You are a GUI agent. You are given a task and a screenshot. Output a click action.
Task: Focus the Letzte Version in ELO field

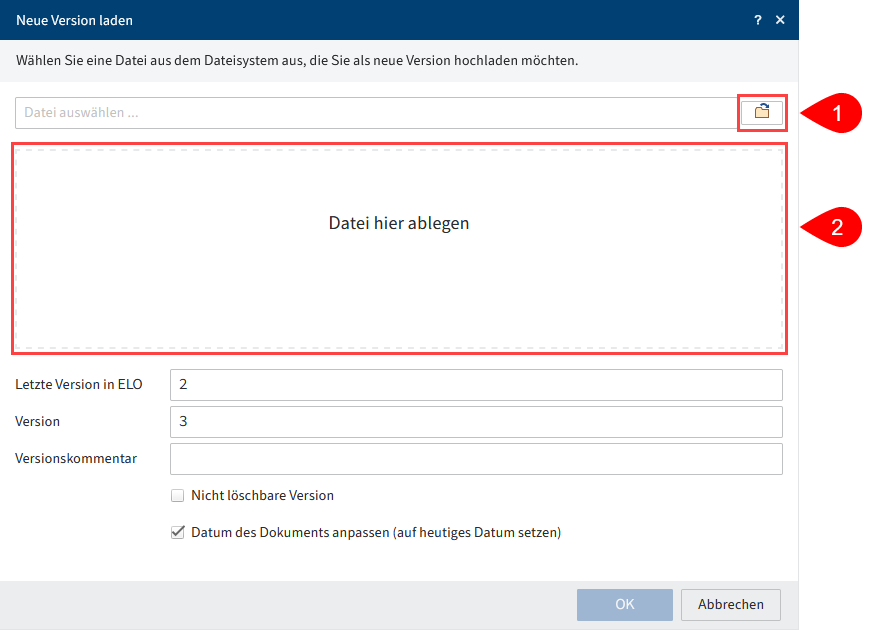click(476, 384)
